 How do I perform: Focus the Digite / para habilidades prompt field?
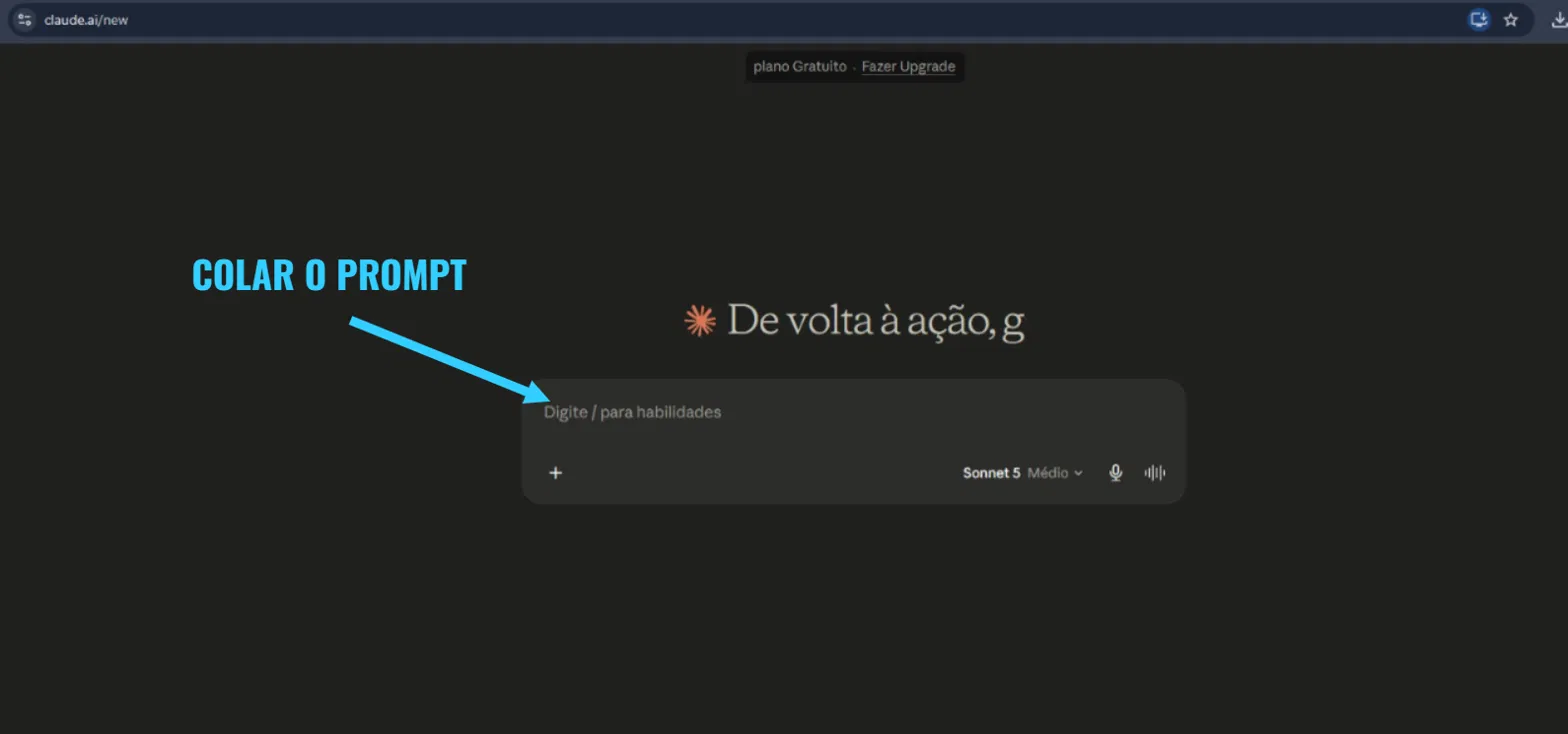pyautogui.click(x=853, y=412)
